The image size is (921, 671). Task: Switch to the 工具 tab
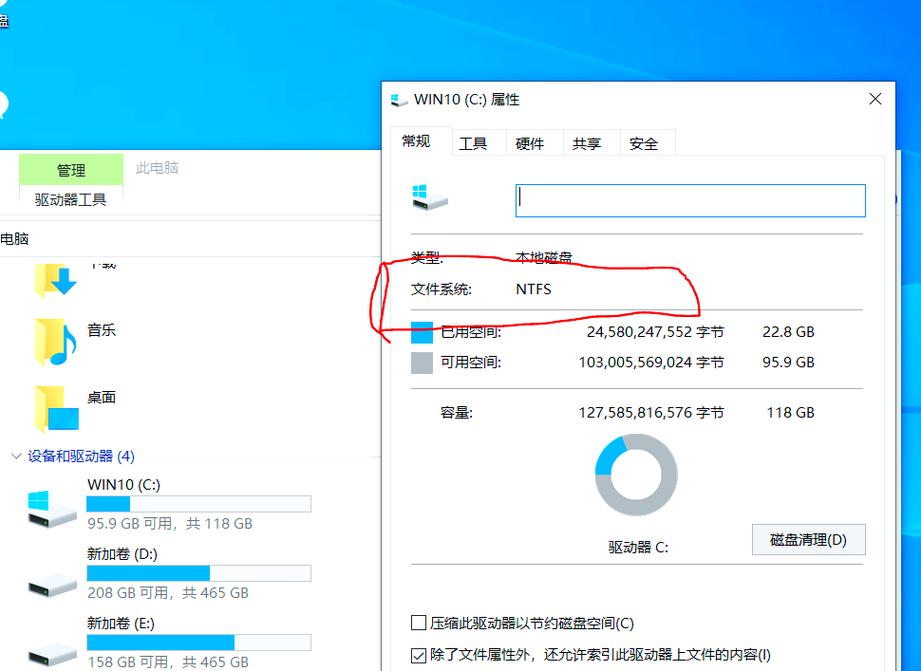[473, 143]
